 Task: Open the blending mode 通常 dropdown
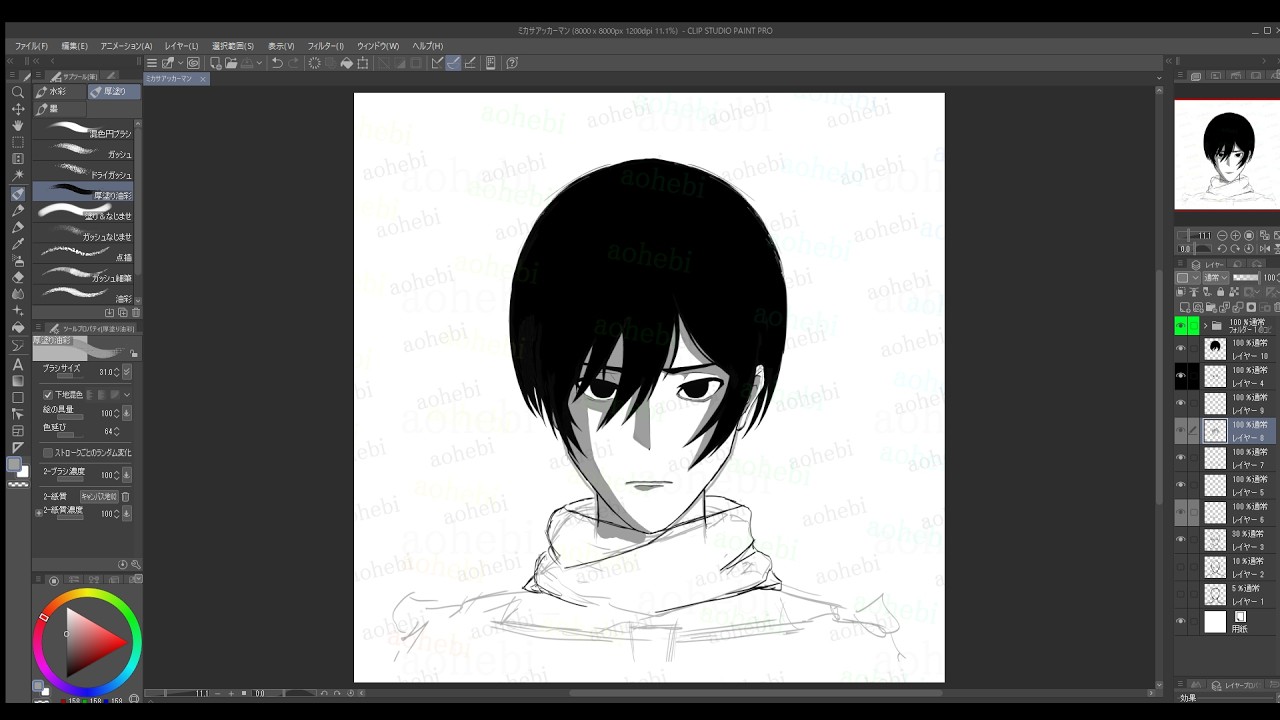(x=1214, y=278)
